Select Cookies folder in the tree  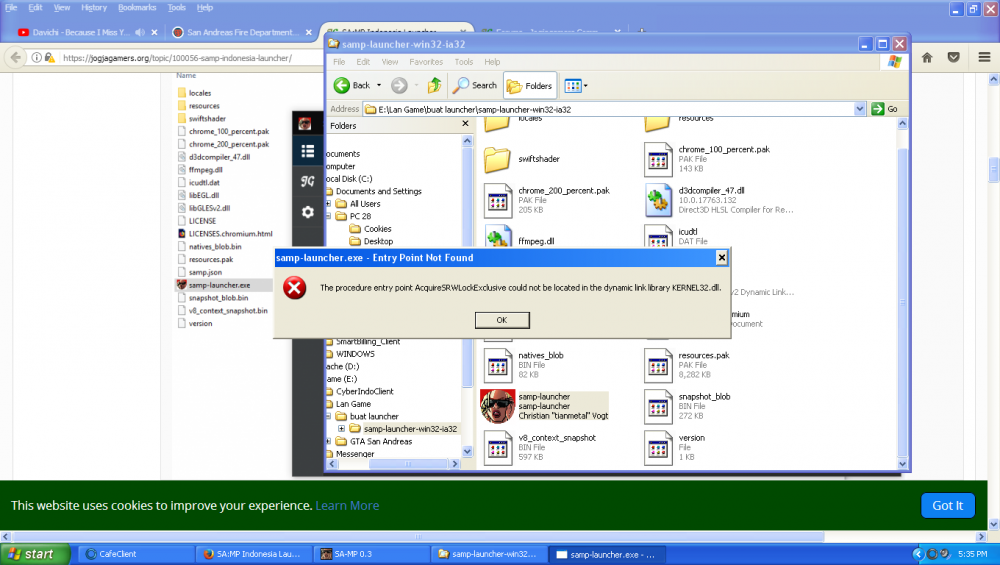(x=377, y=229)
